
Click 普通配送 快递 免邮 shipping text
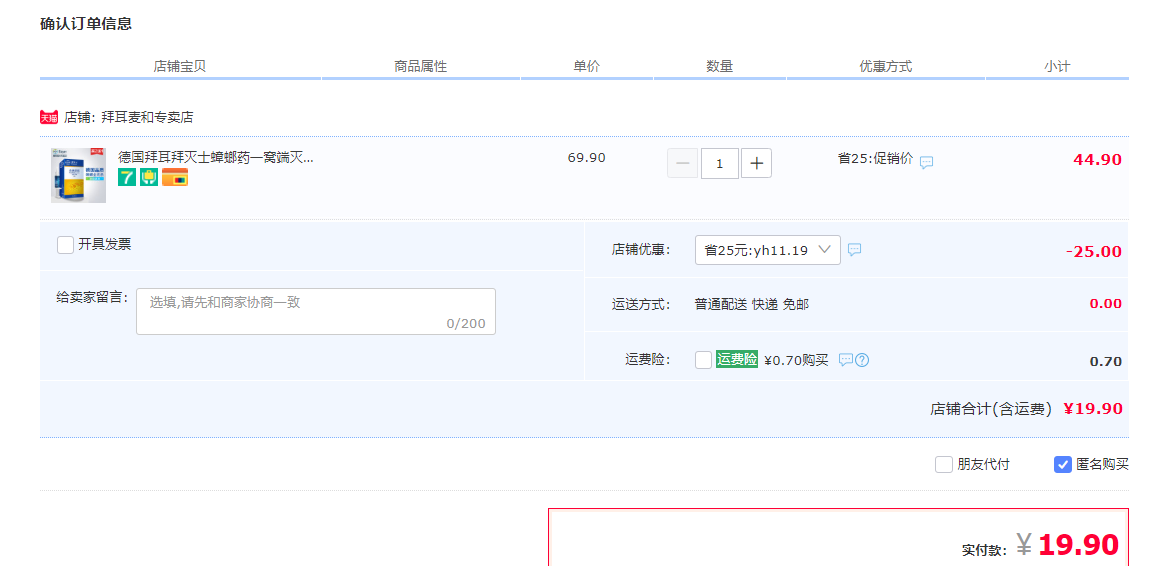coord(752,304)
